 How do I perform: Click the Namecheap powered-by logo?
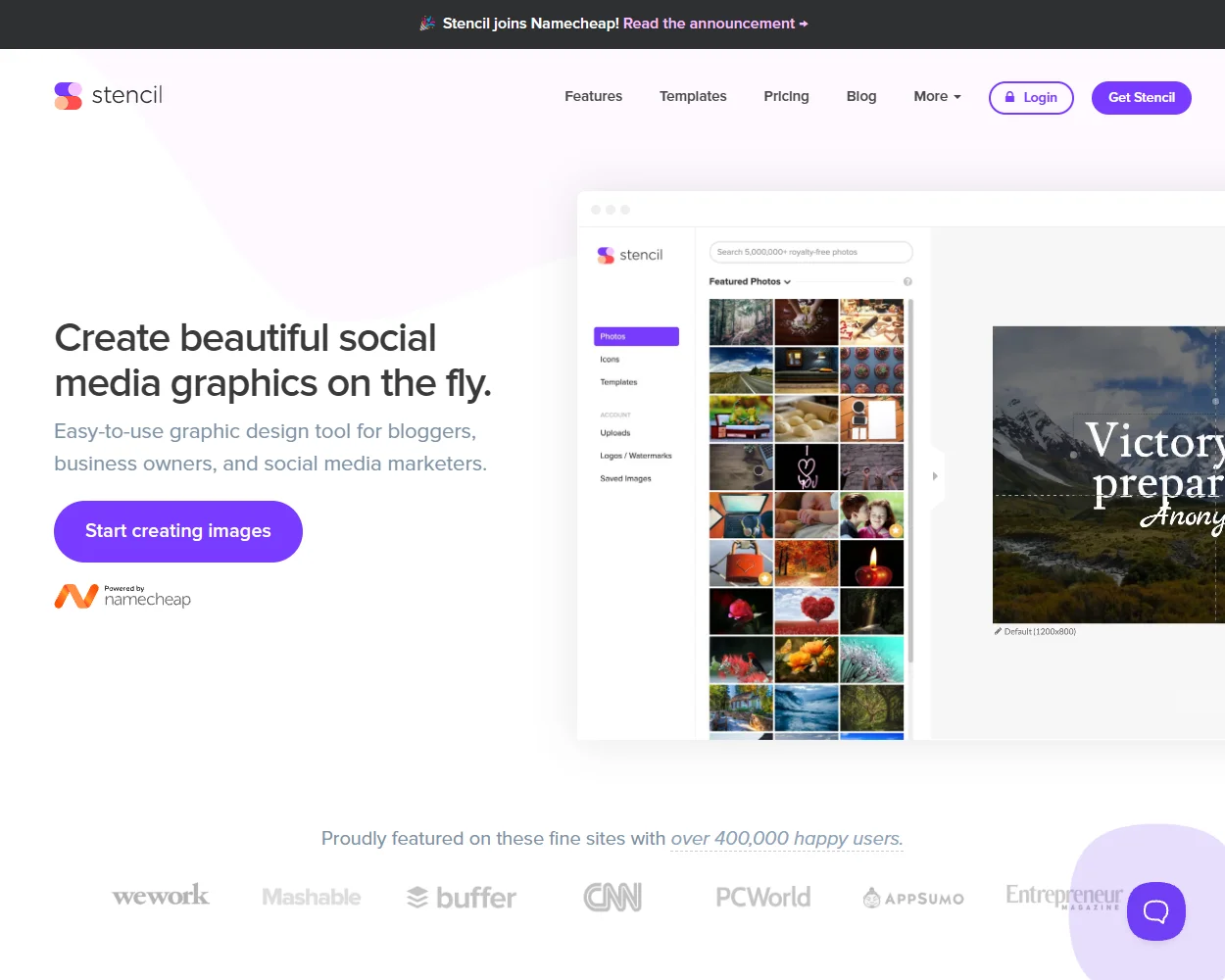(122, 596)
